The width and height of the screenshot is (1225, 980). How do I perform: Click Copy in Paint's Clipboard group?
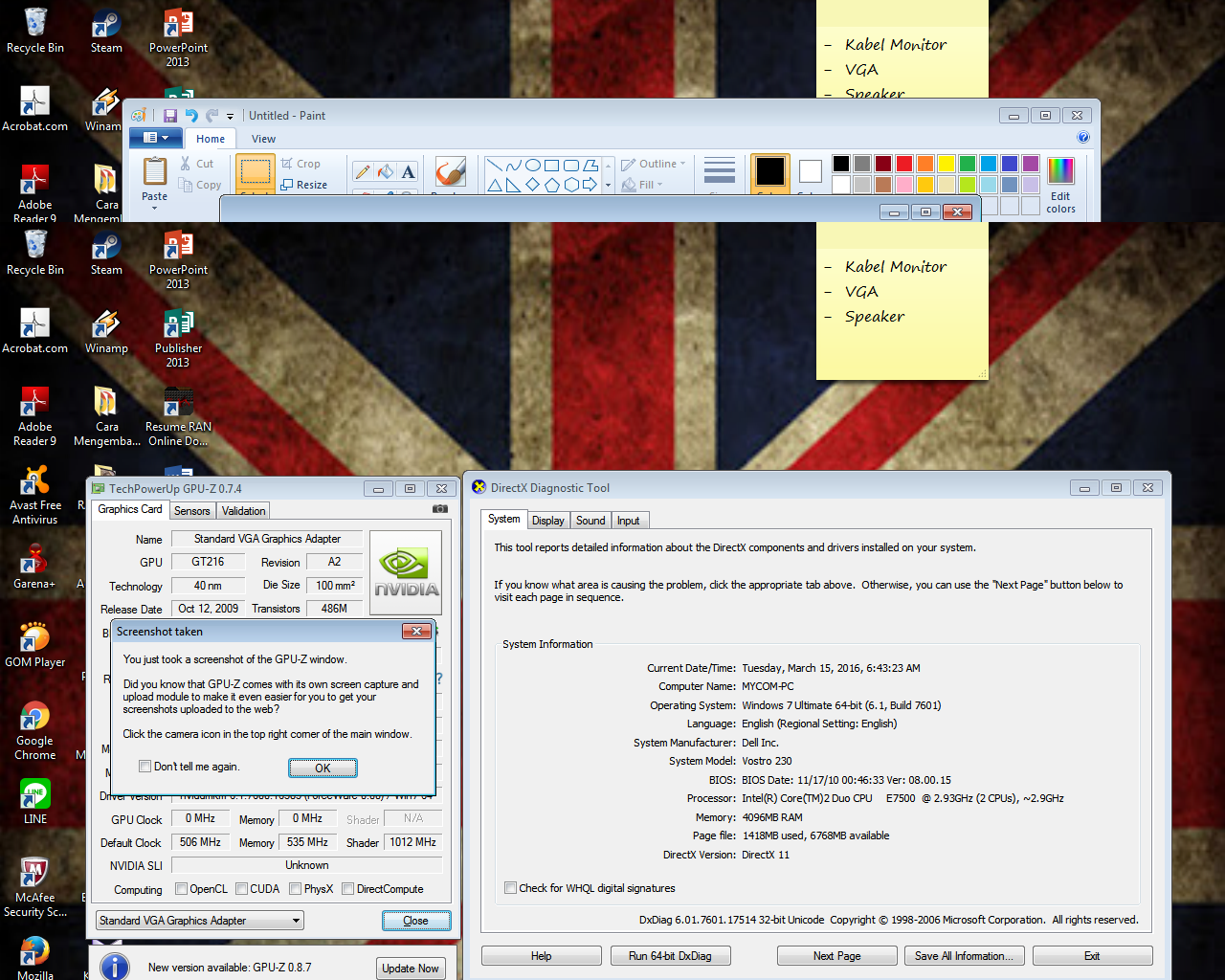tap(200, 185)
